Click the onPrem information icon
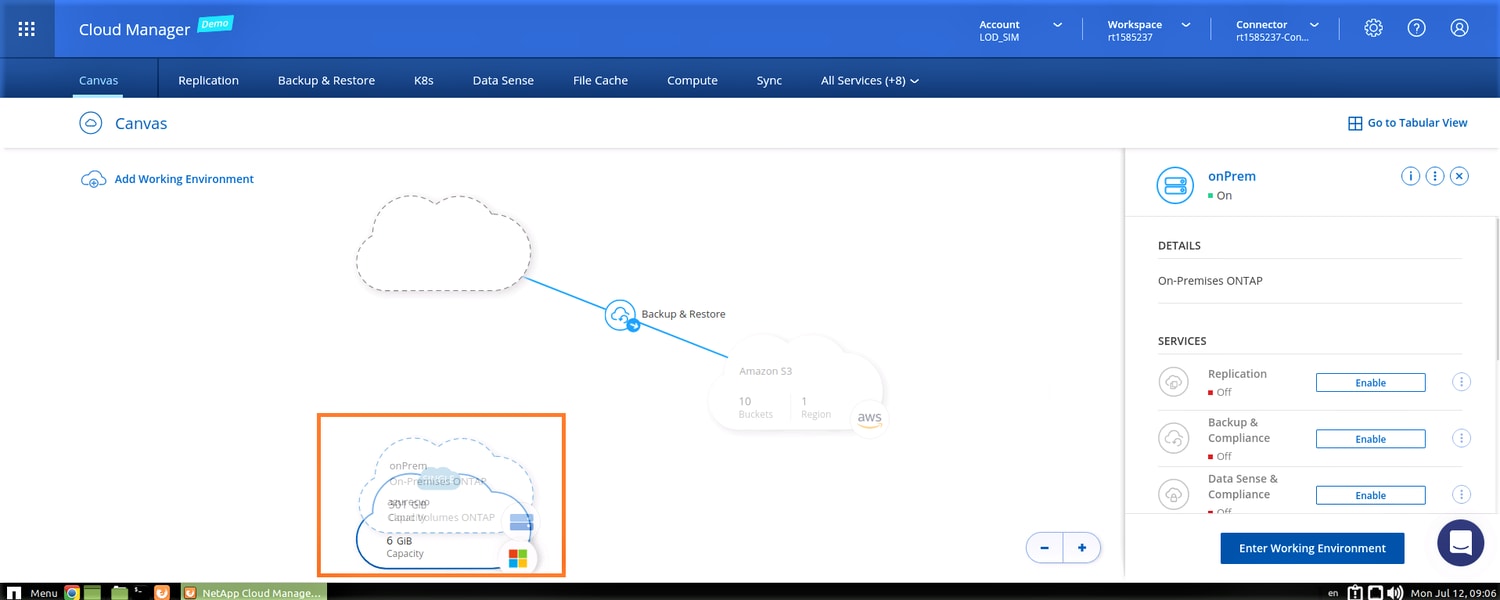The image size is (1500, 600). pyautogui.click(x=1410, y=176)
